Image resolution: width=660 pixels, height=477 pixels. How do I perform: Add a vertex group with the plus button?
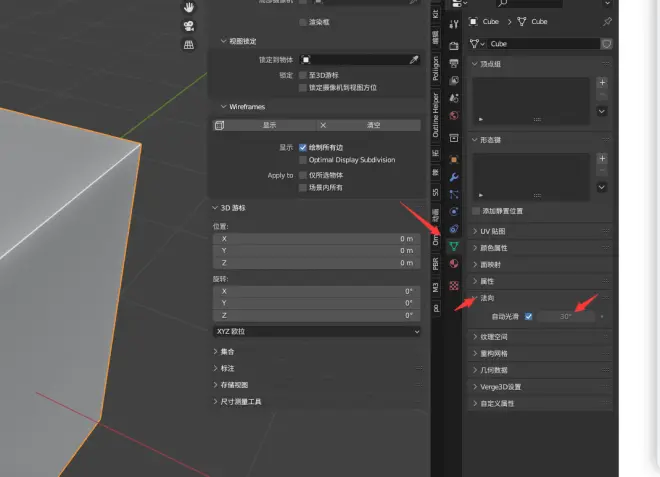[x=602, y=83]
